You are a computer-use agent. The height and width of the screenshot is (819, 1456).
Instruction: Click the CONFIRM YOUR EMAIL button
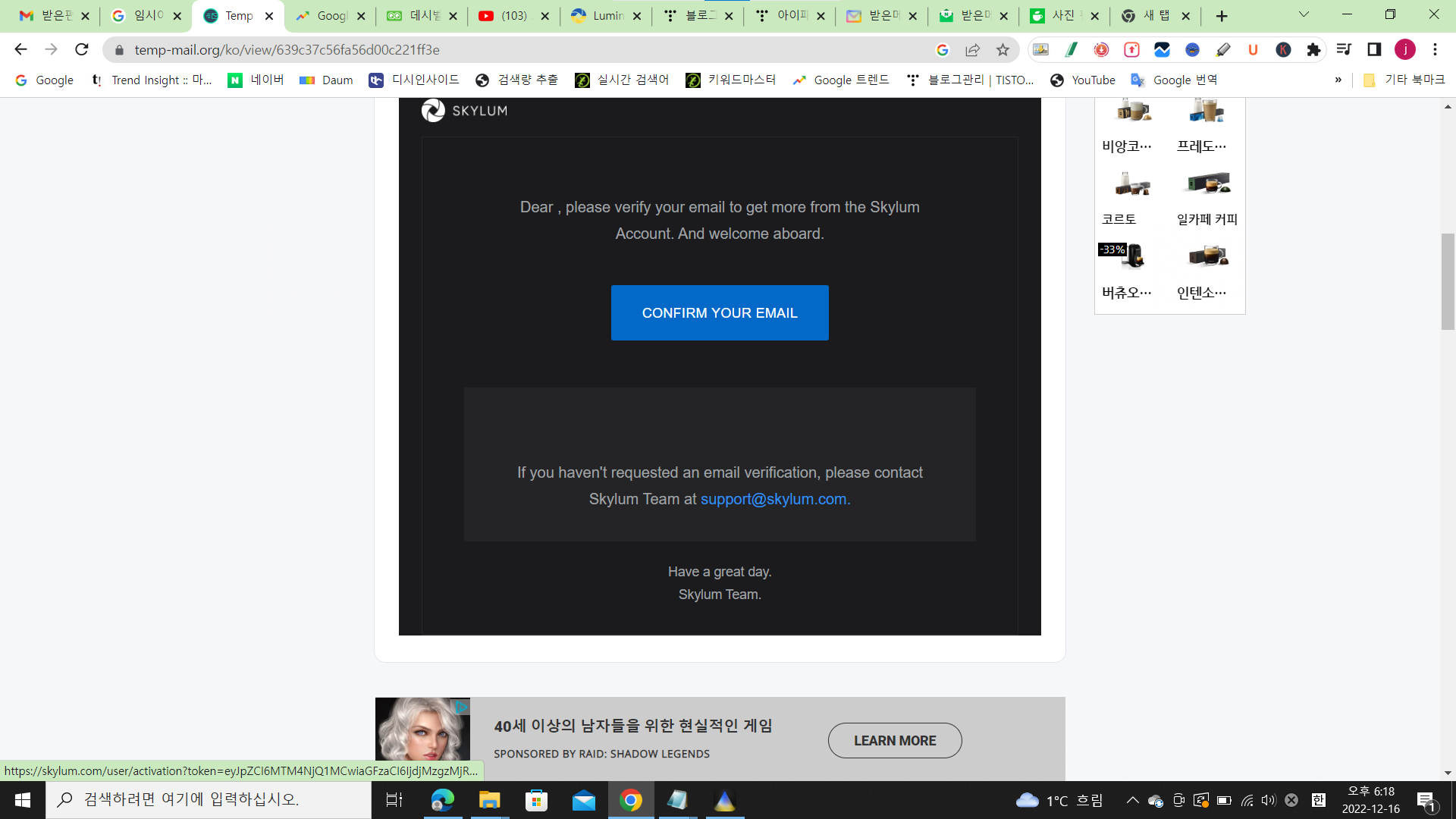pos(720,312)
